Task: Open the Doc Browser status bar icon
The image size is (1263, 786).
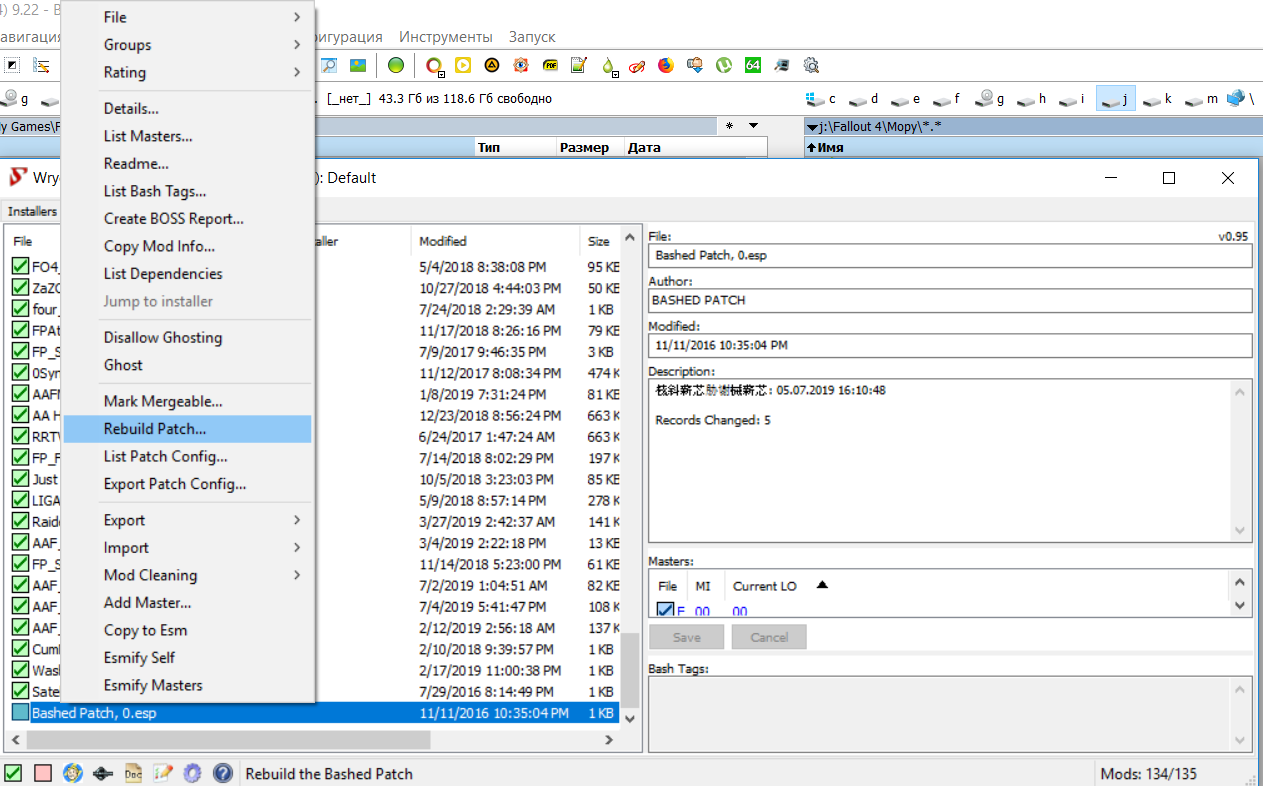Action: [x=132, y=773]
